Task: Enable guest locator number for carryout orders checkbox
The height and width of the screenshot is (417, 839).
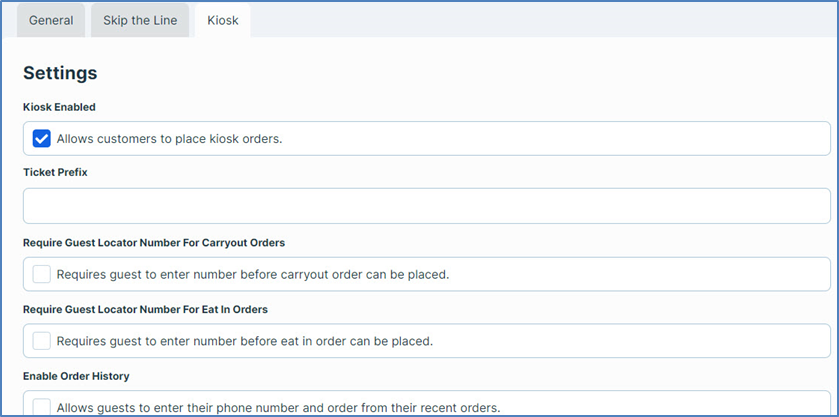Action: point(42,274)
